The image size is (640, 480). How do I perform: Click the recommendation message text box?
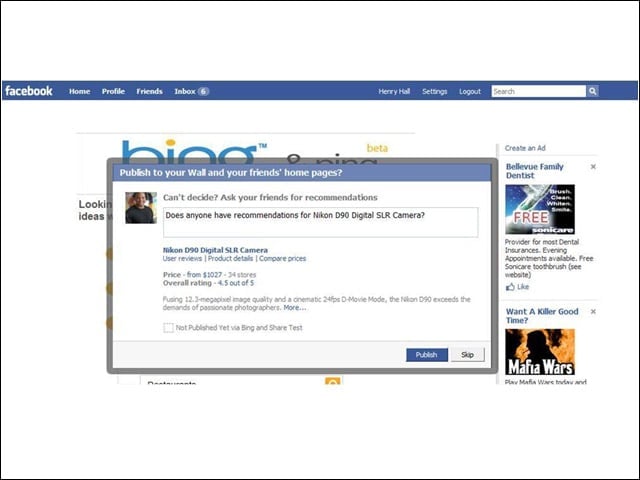click(320, 222)
